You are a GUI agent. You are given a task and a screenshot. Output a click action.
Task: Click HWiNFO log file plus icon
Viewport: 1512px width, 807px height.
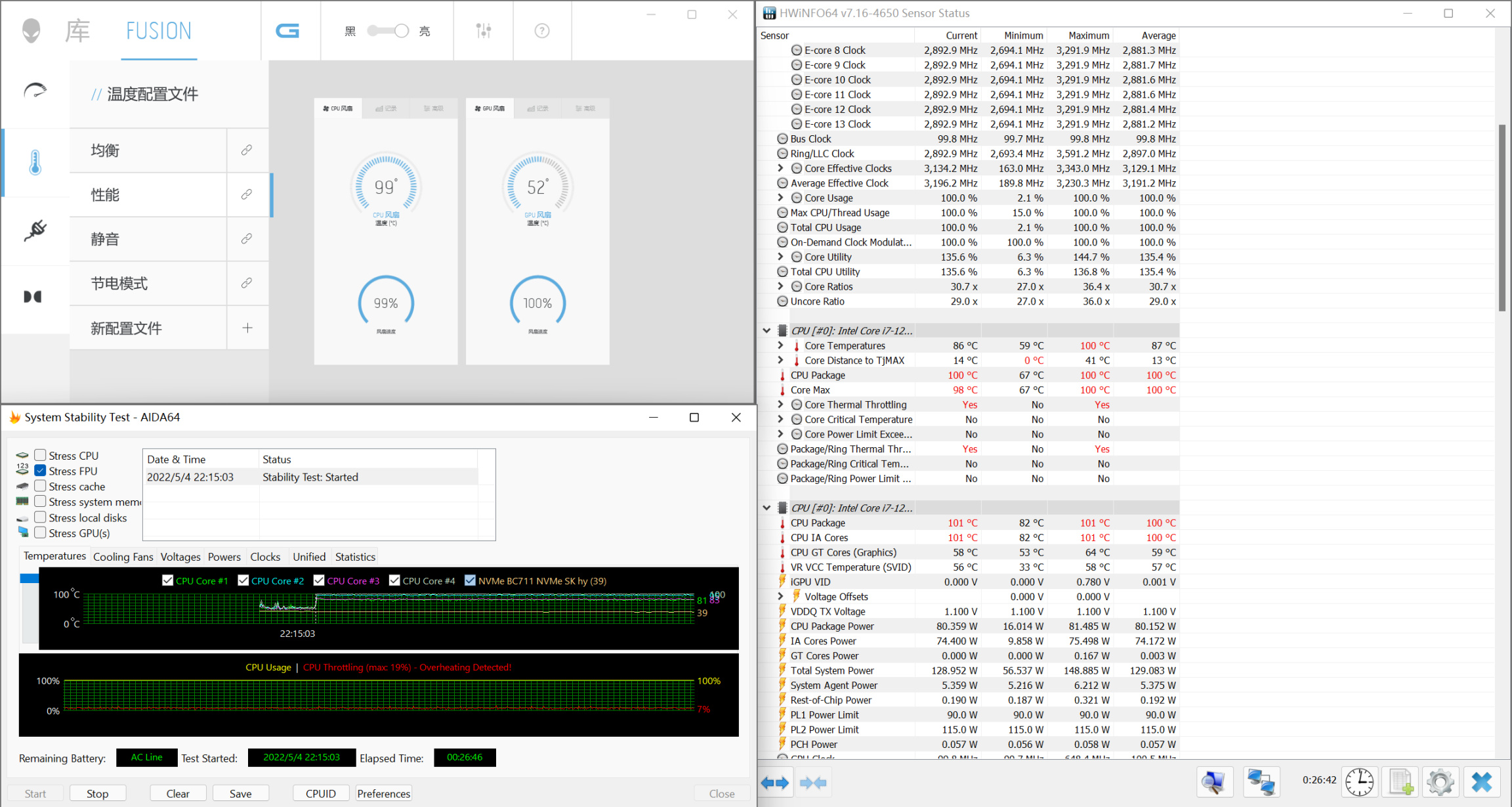click(1400, 781)
